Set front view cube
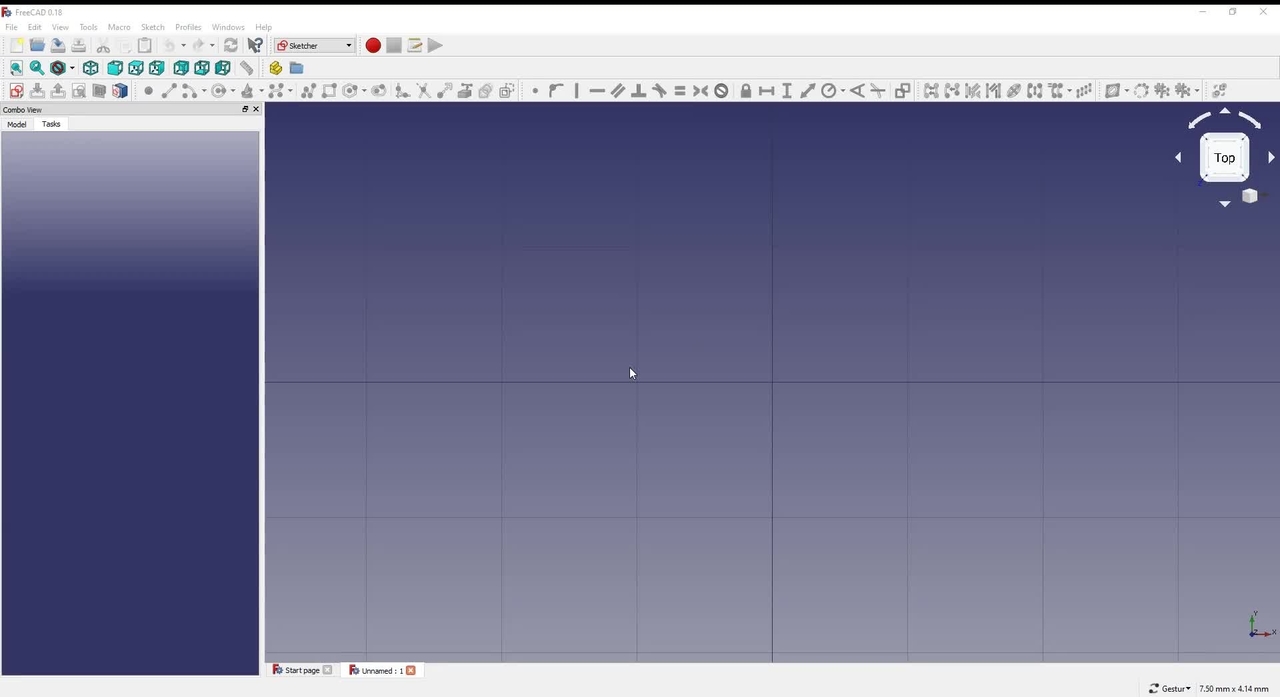The image size is (1280, 697). pos(115,68)
